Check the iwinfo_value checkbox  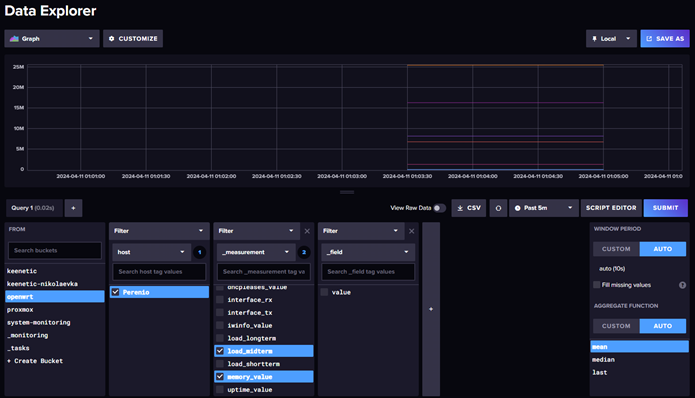[x=220, y=325]
